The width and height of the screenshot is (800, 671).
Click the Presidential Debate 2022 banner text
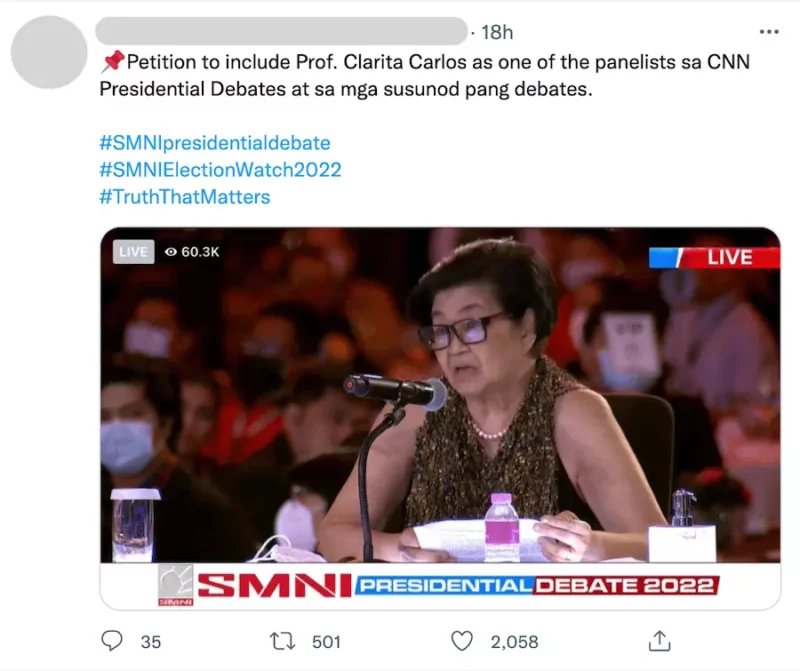(x=537, y=585)
